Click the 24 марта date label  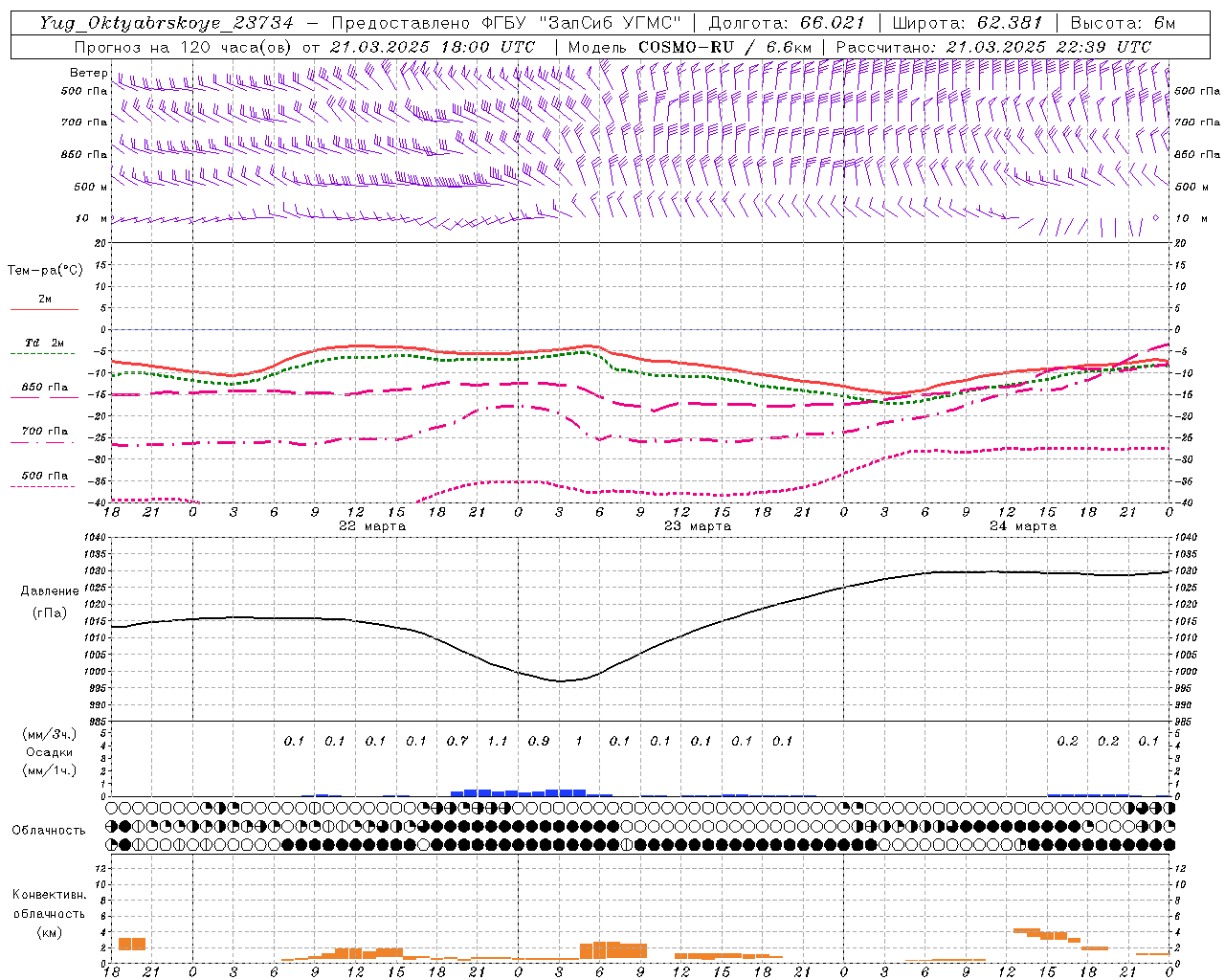point(1023,526)
